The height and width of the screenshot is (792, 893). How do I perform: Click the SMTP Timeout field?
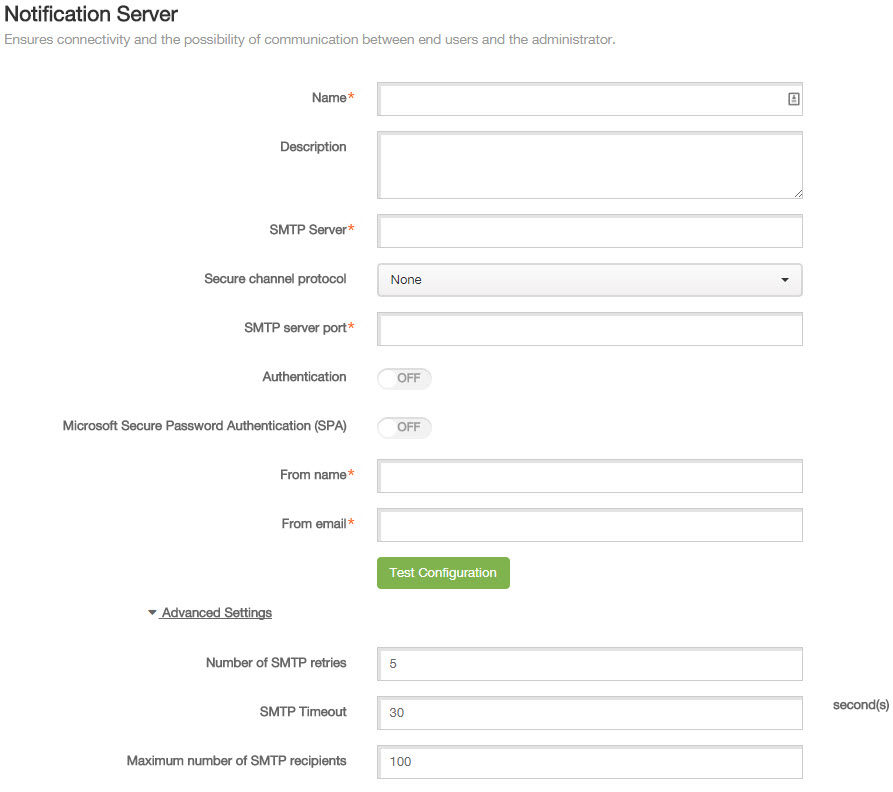589,713
